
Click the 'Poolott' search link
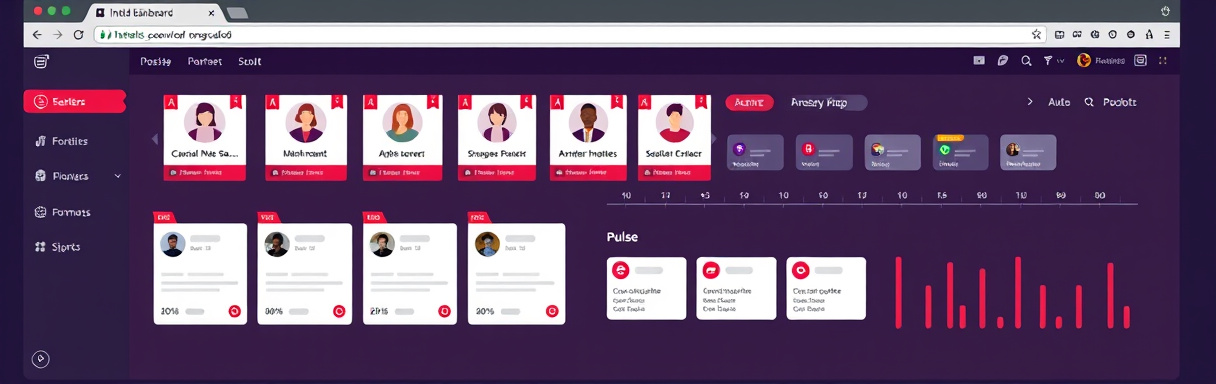click(1111, 102)
